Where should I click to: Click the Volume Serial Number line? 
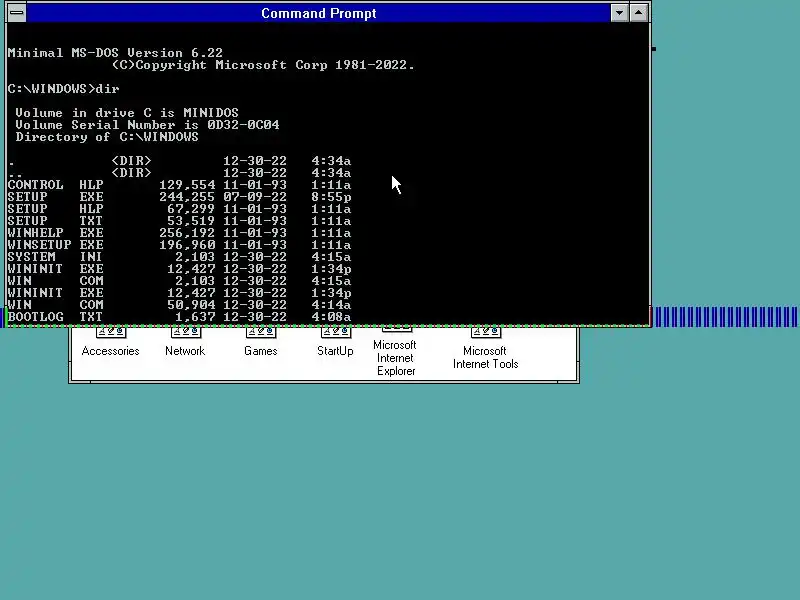click(x=147, y=125)
